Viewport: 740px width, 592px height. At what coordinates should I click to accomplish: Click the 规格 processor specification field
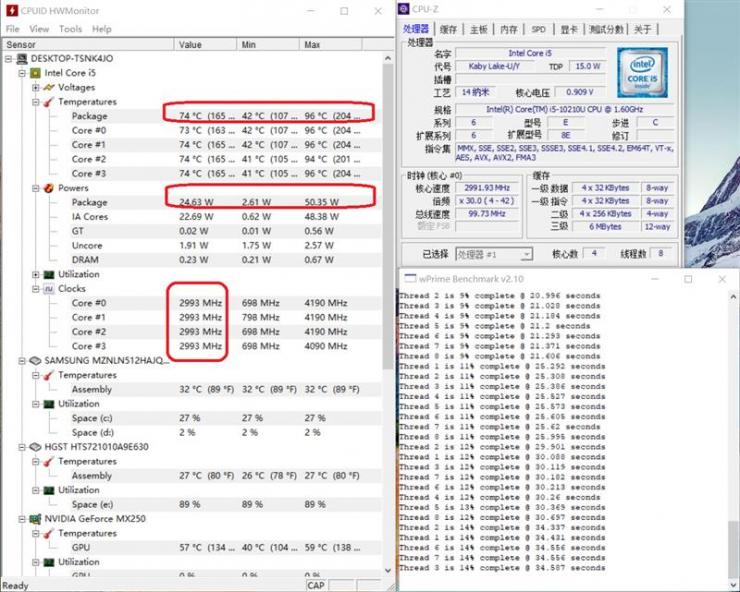pos(564,110)
